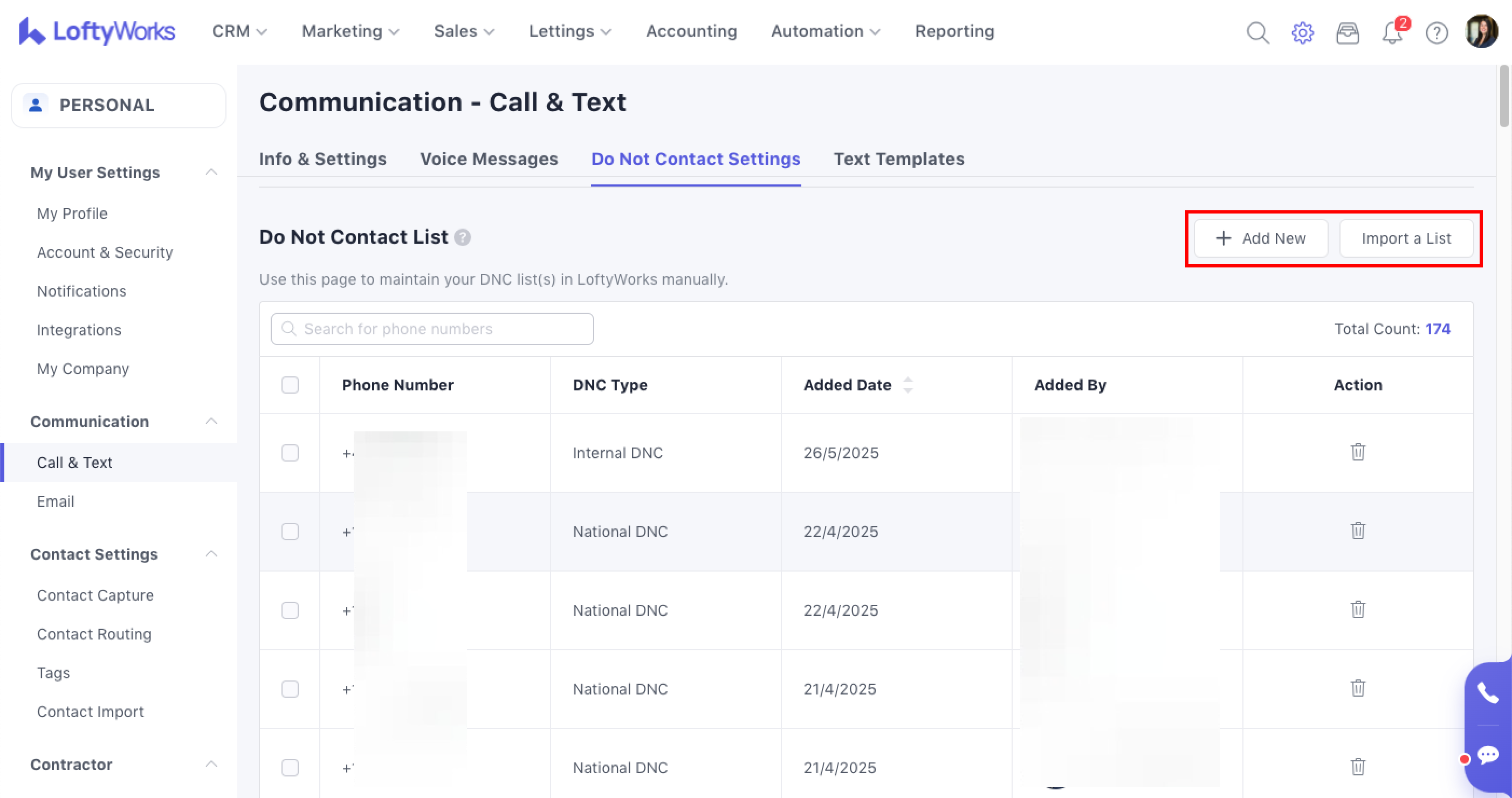Check the Internal DNC row checkbox
This screenshot has height=798, width=1512.
point(290,453)
